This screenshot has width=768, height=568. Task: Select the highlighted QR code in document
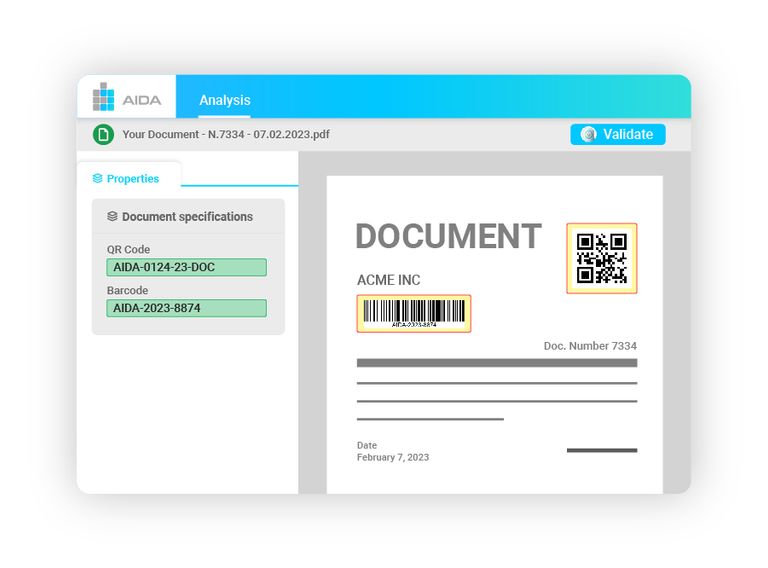point(601,258)
